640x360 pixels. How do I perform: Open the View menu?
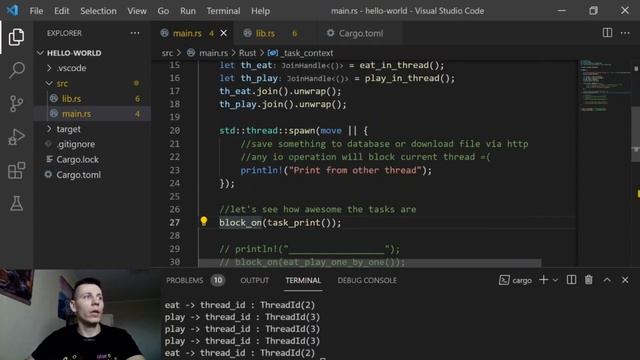point(137,11)
